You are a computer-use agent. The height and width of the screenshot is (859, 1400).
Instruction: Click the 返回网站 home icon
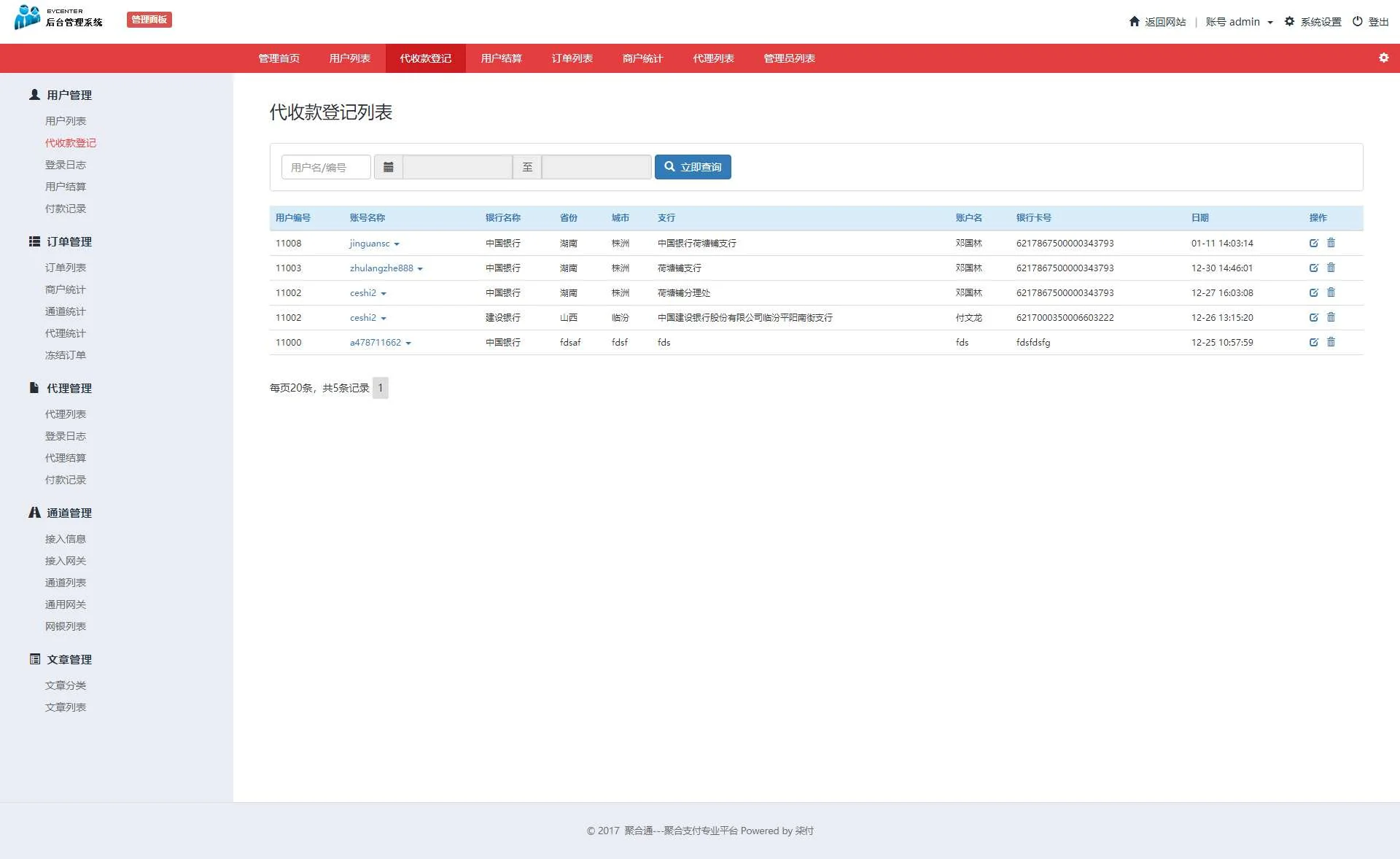pyautogui.click(x=1134, y=21)
